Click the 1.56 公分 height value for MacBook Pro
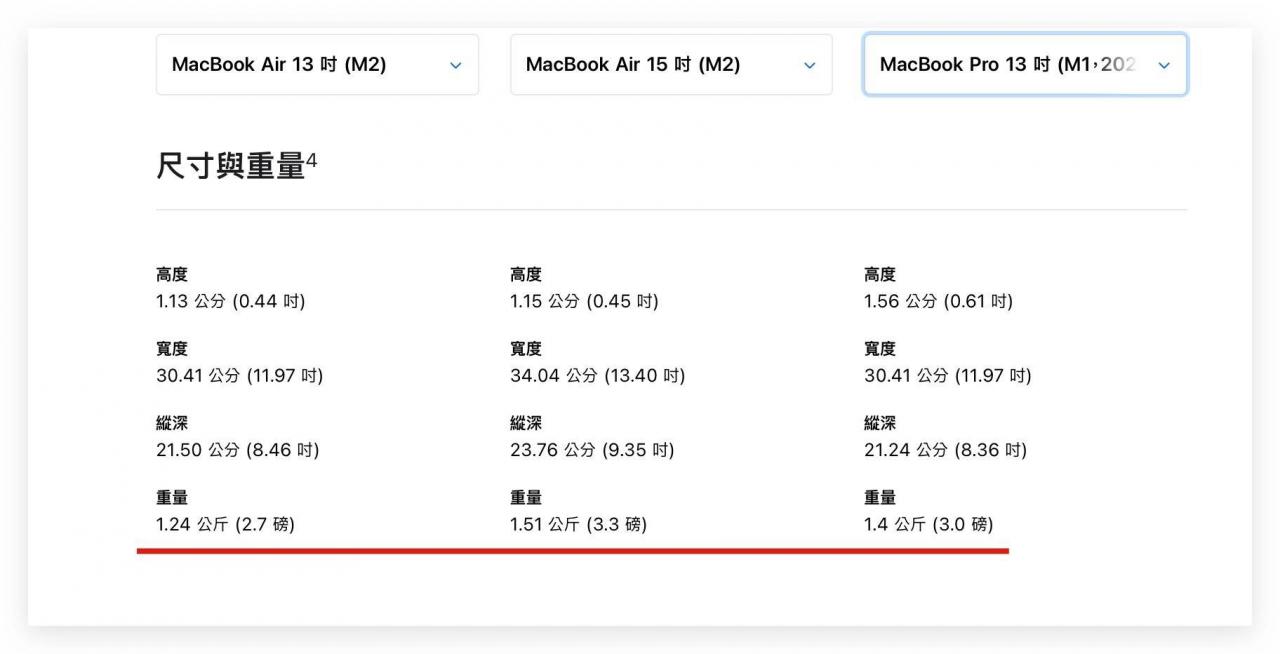 click(x=938, y=301)
